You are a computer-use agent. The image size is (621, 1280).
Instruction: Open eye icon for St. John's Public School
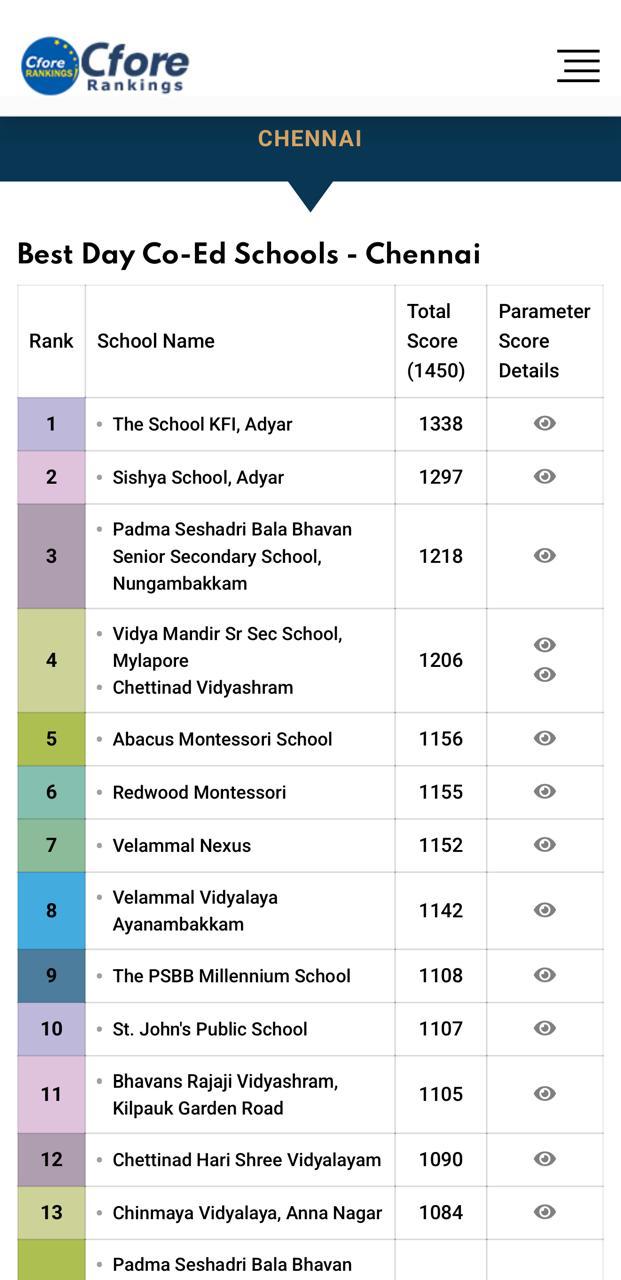coord(545,1028)
